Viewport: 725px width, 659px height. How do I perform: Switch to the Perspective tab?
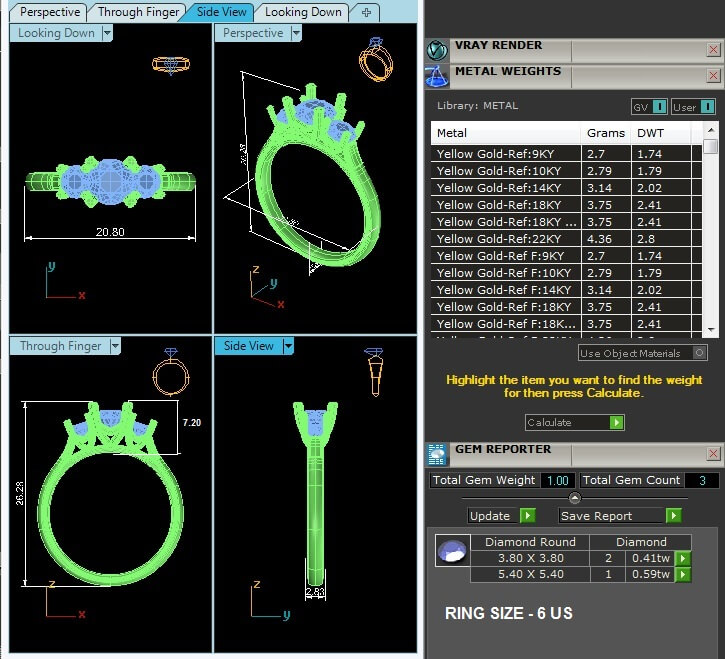tap(50, 12)
